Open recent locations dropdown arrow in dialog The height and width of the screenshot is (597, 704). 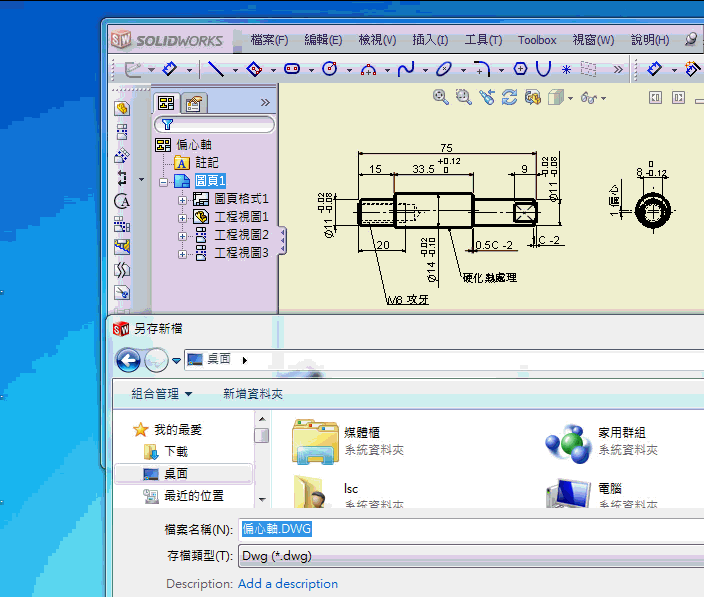click(x=176, y=360)
